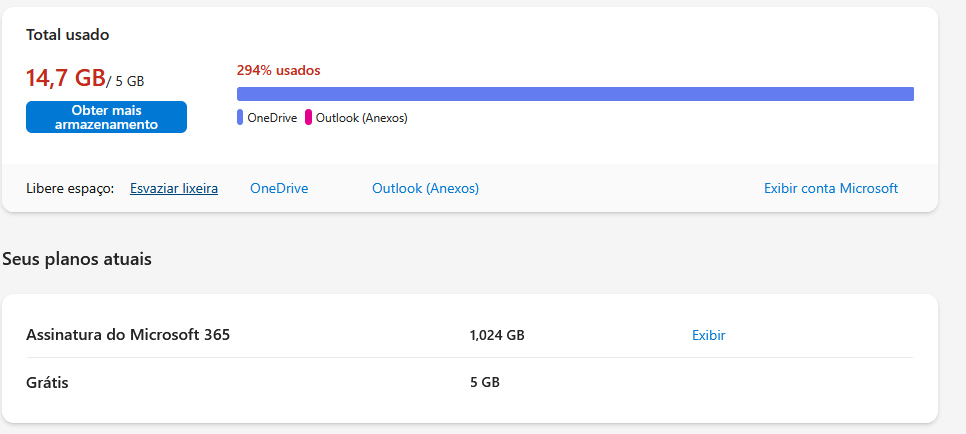The height and width of the screenshot is (434, 966).
Task: Open the Esvaziar lixeira link
Action: click(x=174, y=189)
